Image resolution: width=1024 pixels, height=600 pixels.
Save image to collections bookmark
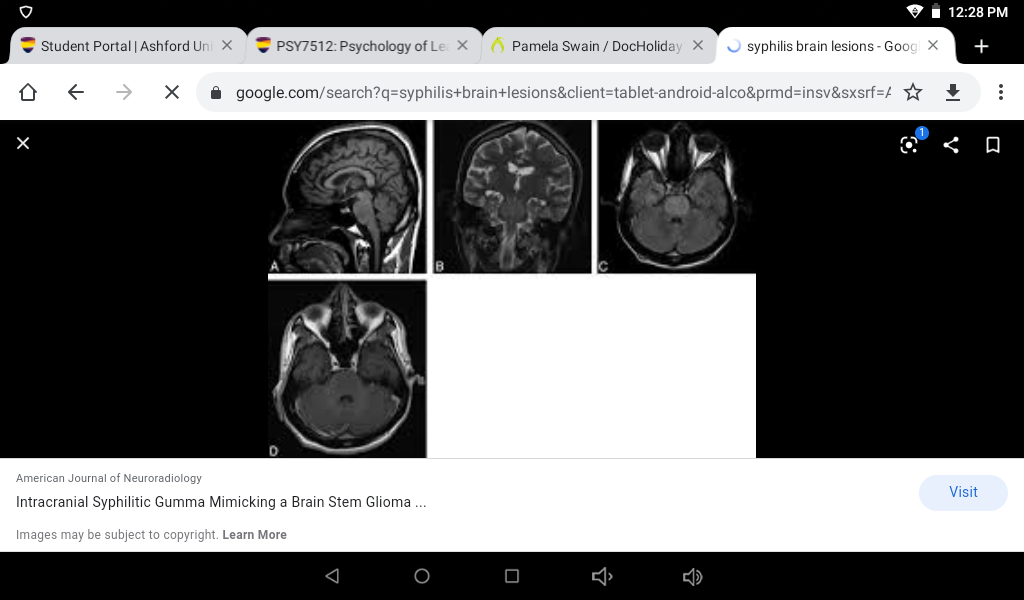[x=993, y=144]
